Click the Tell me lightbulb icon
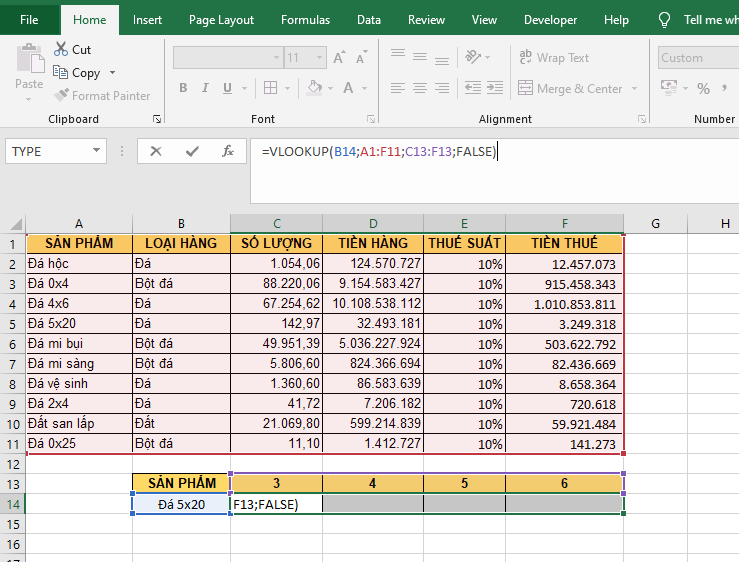 click(664, 20)
